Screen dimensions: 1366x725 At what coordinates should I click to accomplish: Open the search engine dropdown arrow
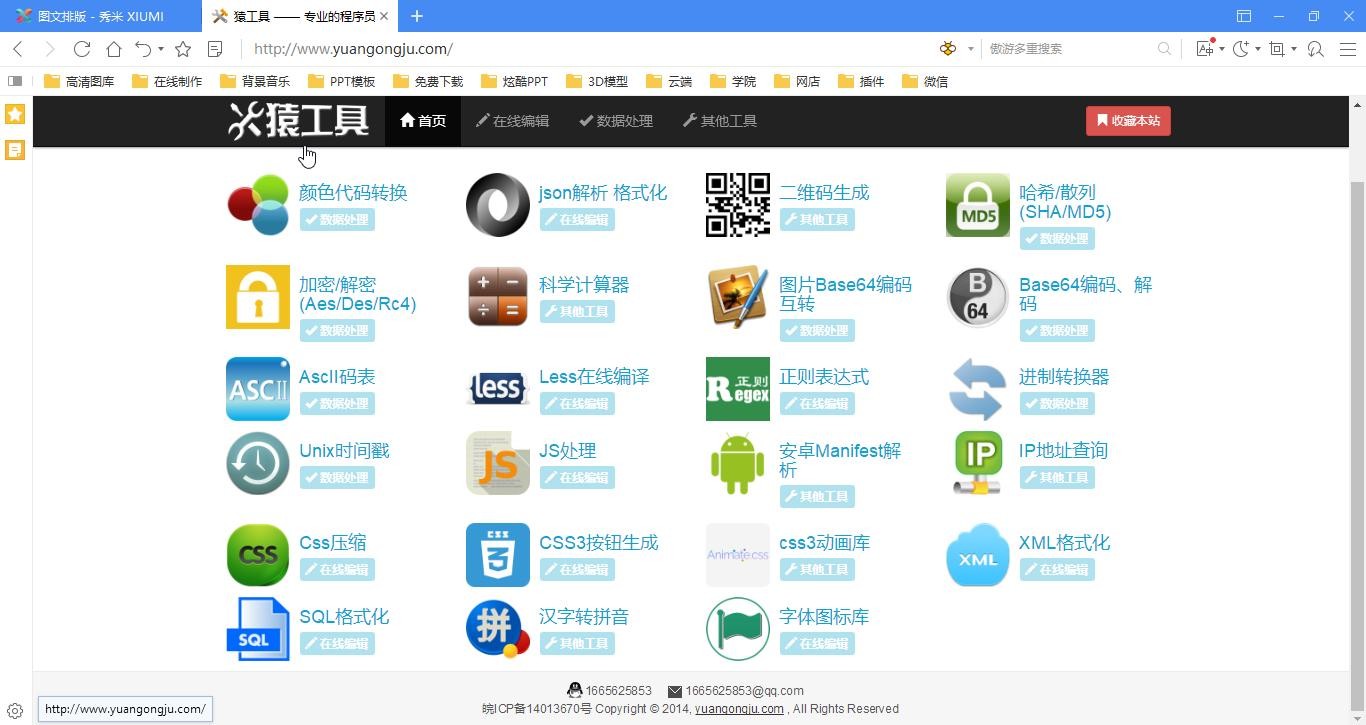(970, 49)
